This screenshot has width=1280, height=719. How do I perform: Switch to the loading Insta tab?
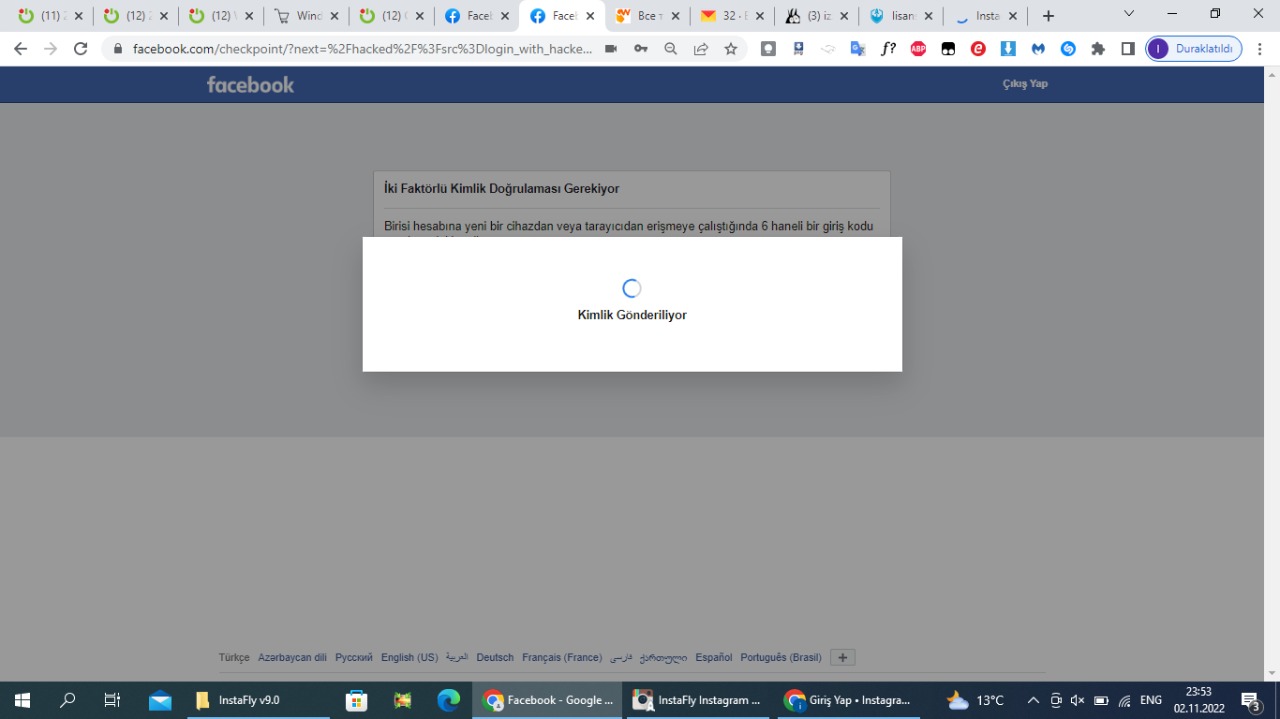point(987,16)
